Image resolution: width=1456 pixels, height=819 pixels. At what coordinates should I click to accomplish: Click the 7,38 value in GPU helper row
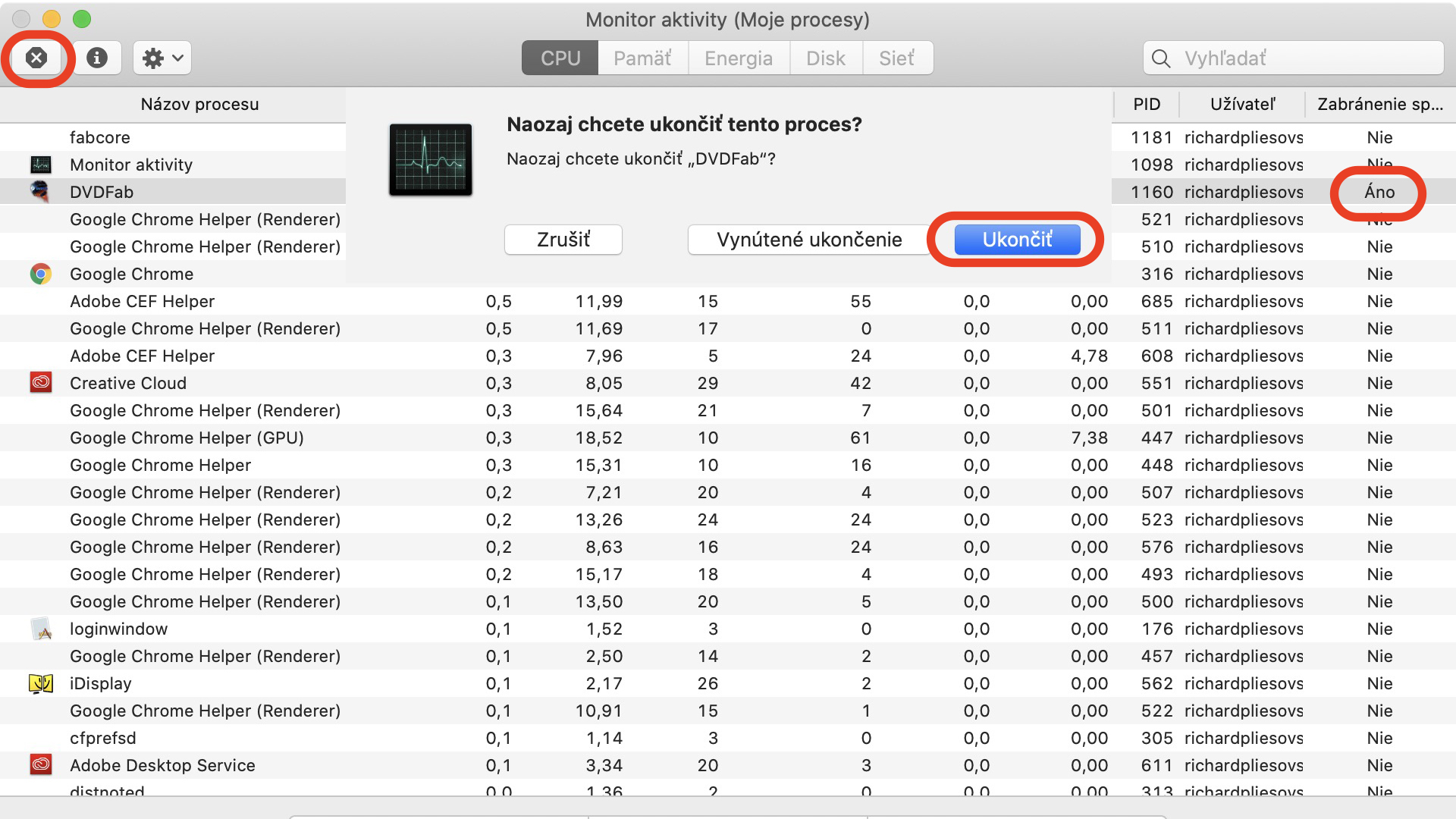[x=1089, y=438]
